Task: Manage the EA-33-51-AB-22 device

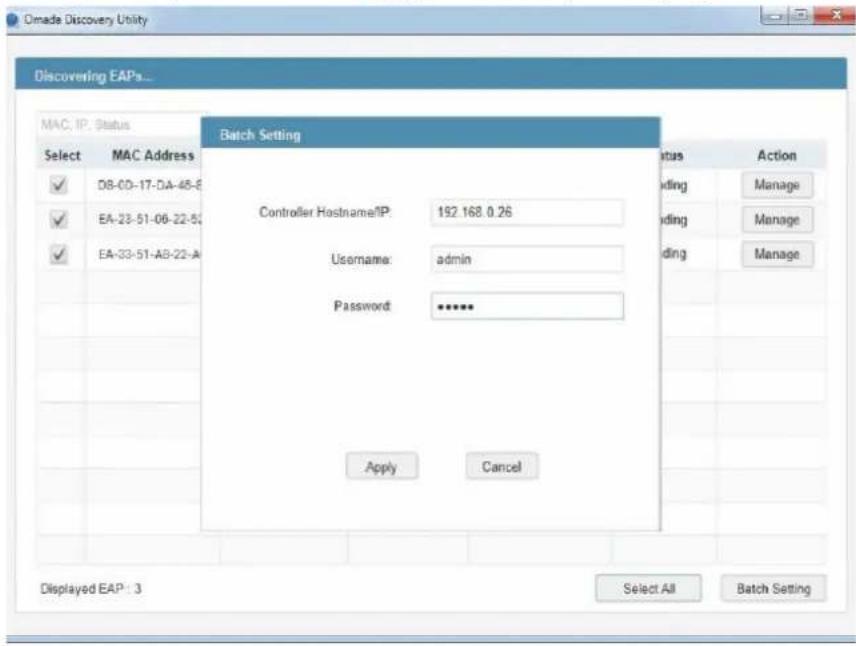Action: [x=777, y=254]
